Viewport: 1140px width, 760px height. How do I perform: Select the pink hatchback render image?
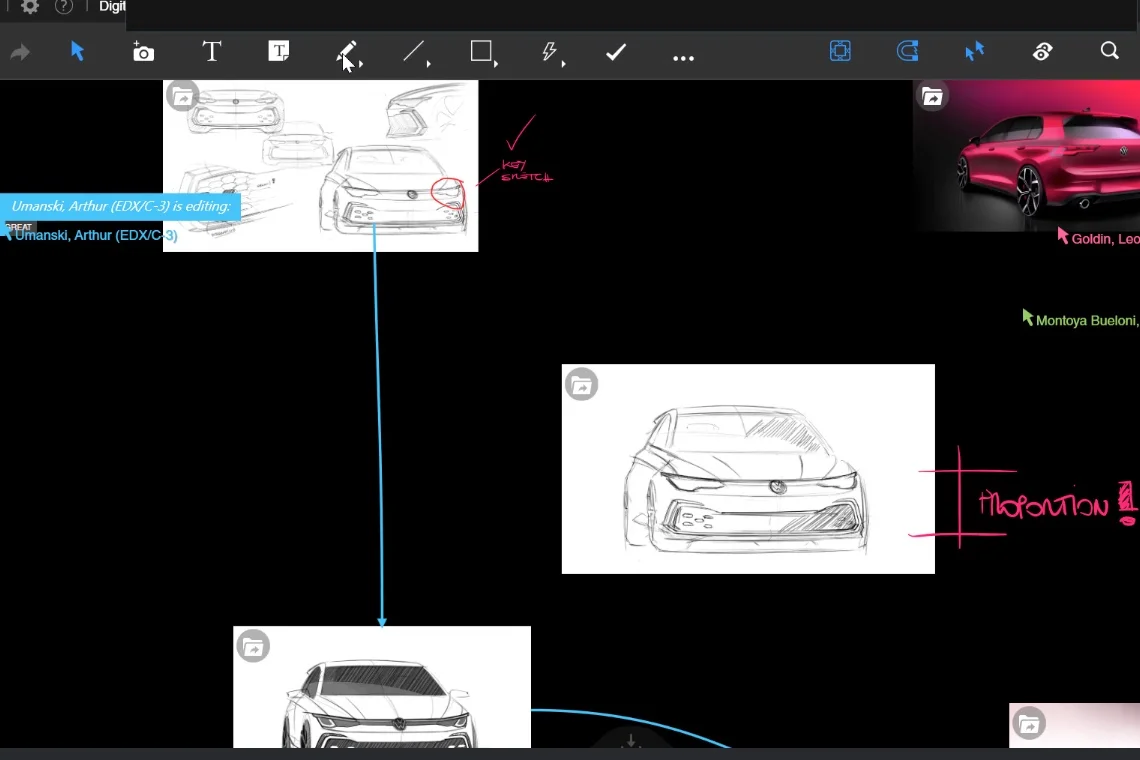coord(1027,156)
